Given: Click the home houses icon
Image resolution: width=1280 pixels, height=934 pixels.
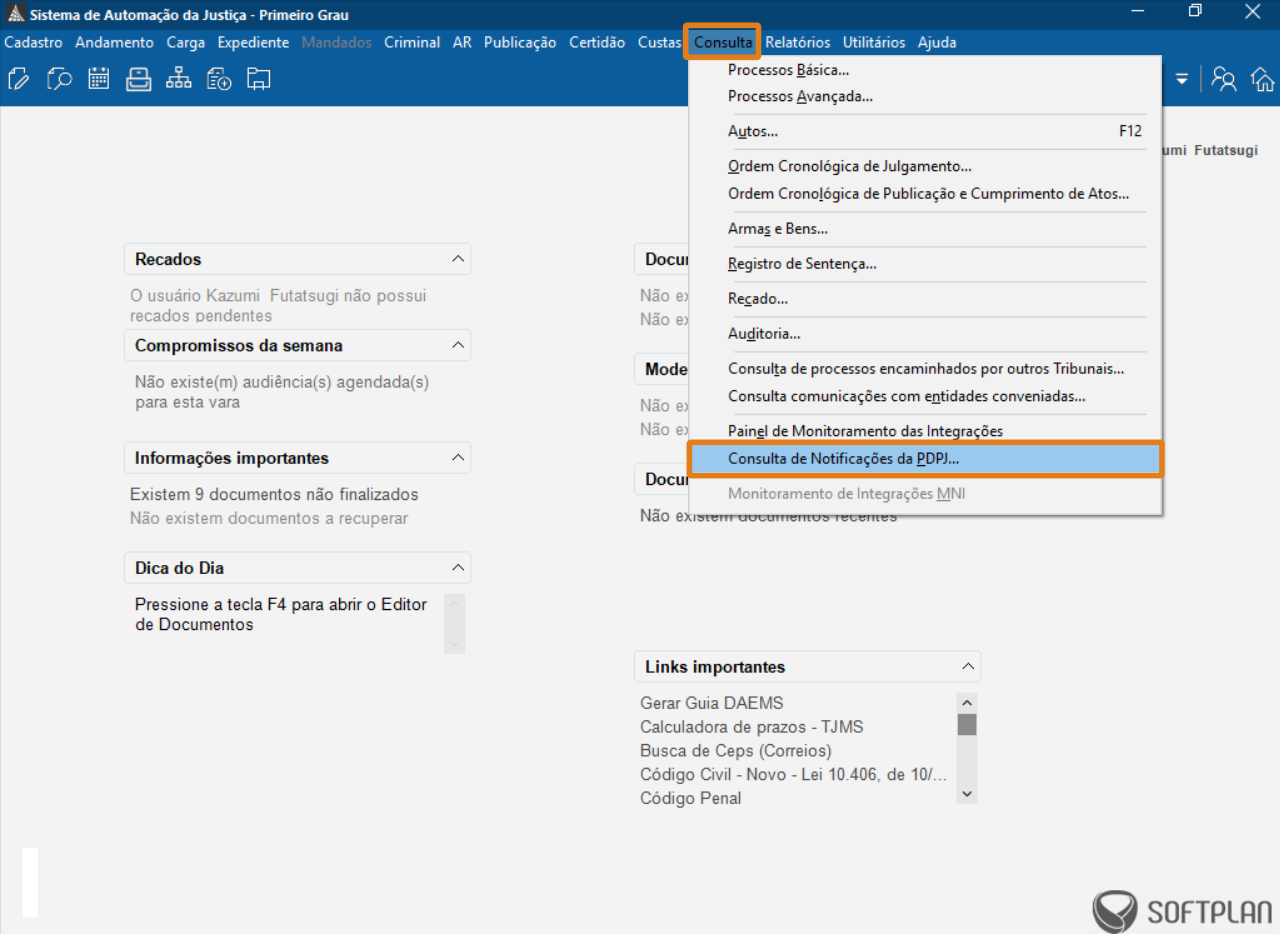Looking at the screenshot, I should pos(1263,79).
